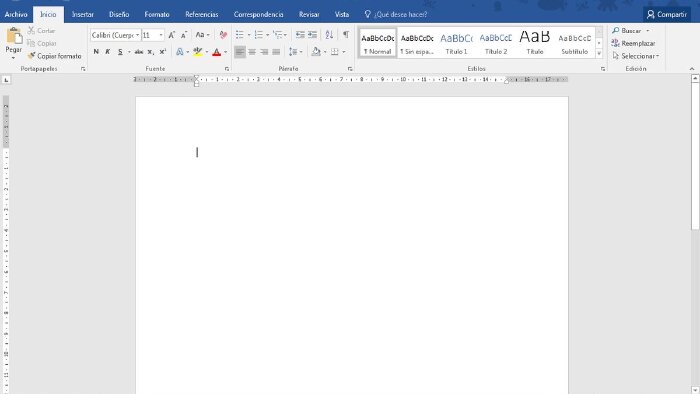
Task: Click the ¿Qué desea hacer? search box
Action: pos(396,14)
